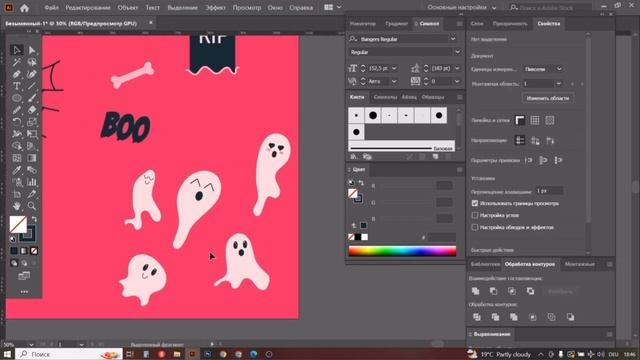Expand the font size 152,5 pt dropdown

pos(394,69)
